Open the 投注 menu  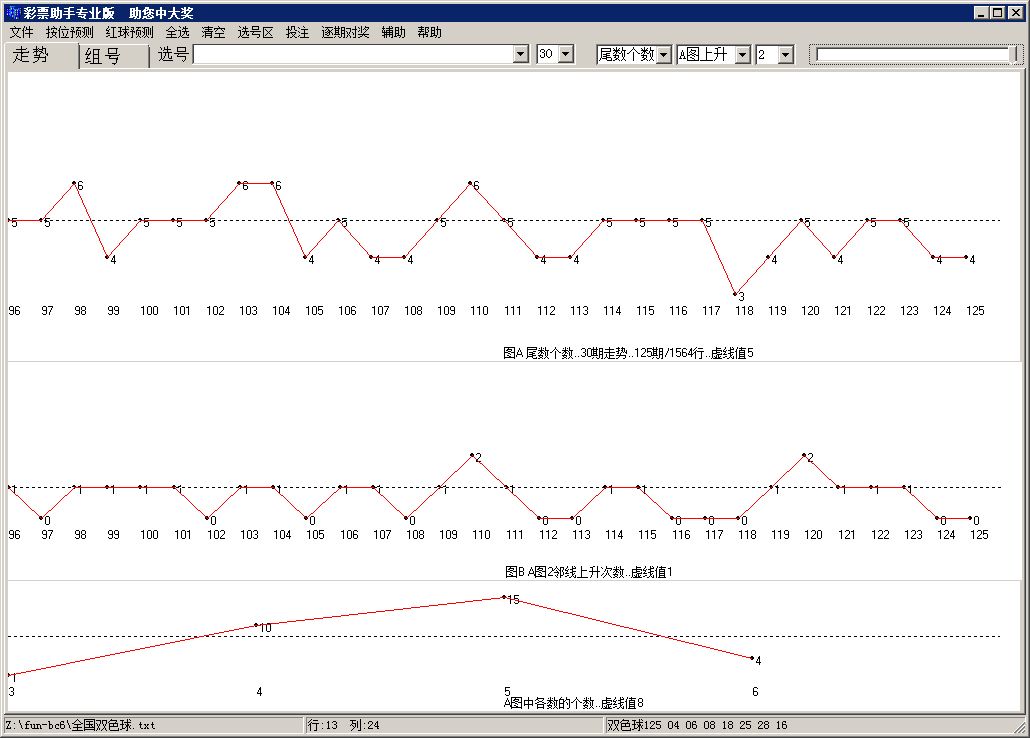(x=298, y=32)
